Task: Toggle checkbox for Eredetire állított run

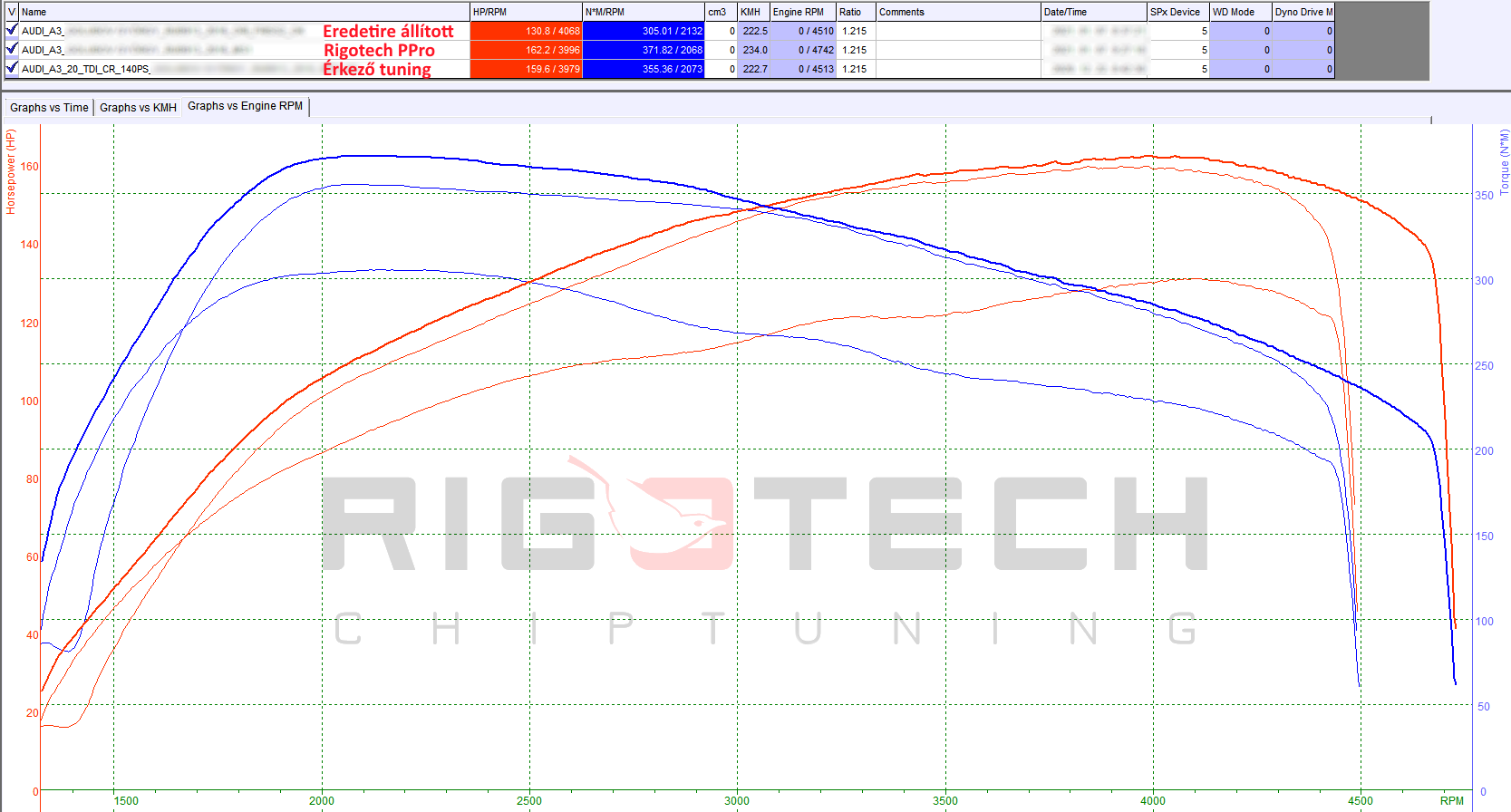Action: [x=12, y=30]
